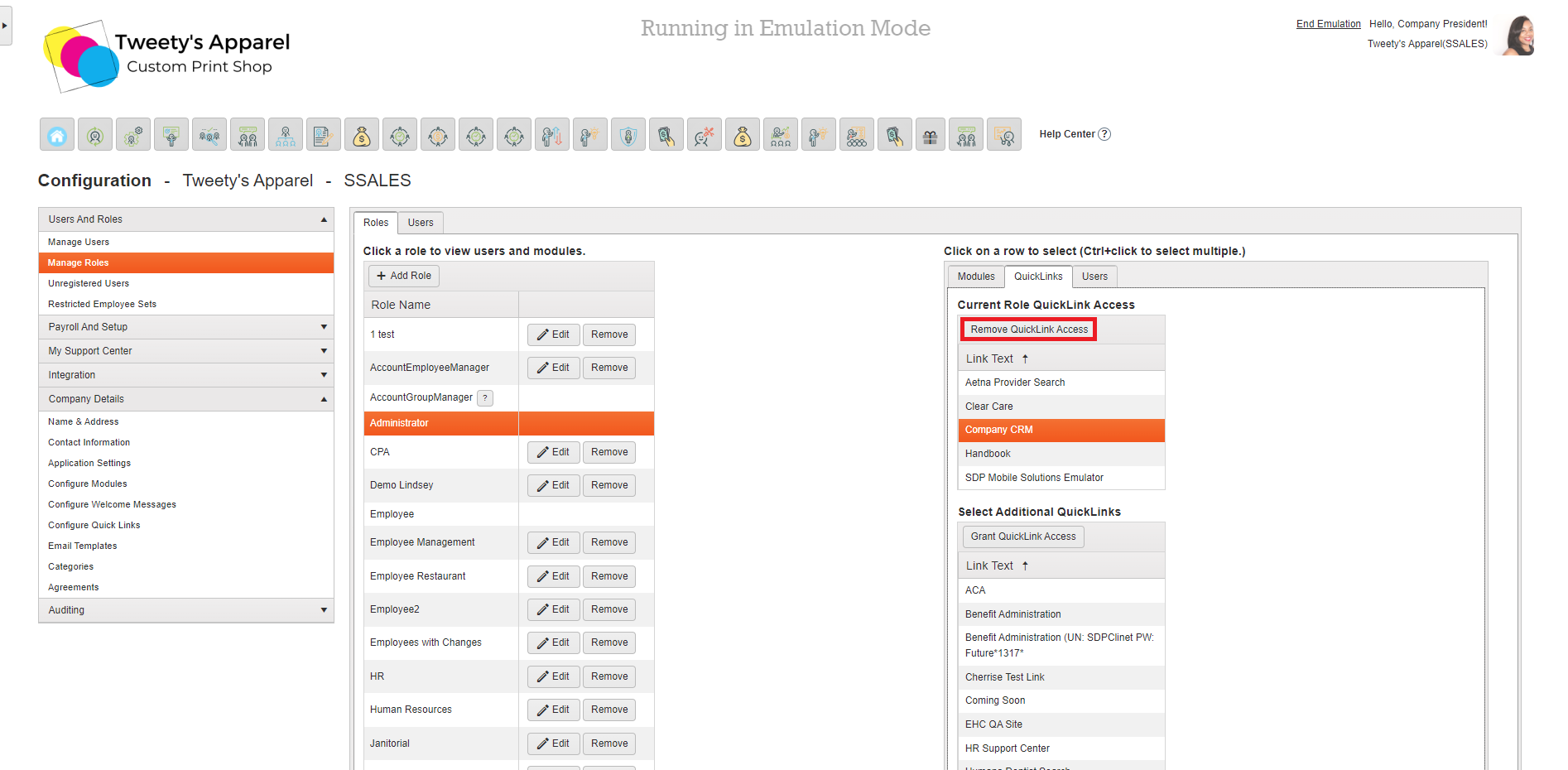Remove the AccountEmployeeManager role
Image resolution: width=1568 pixels, height=770 pixels.
(609, 368)
